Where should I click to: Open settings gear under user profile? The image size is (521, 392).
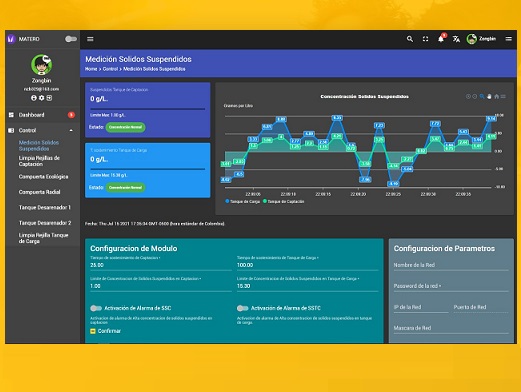click(41, 98)
